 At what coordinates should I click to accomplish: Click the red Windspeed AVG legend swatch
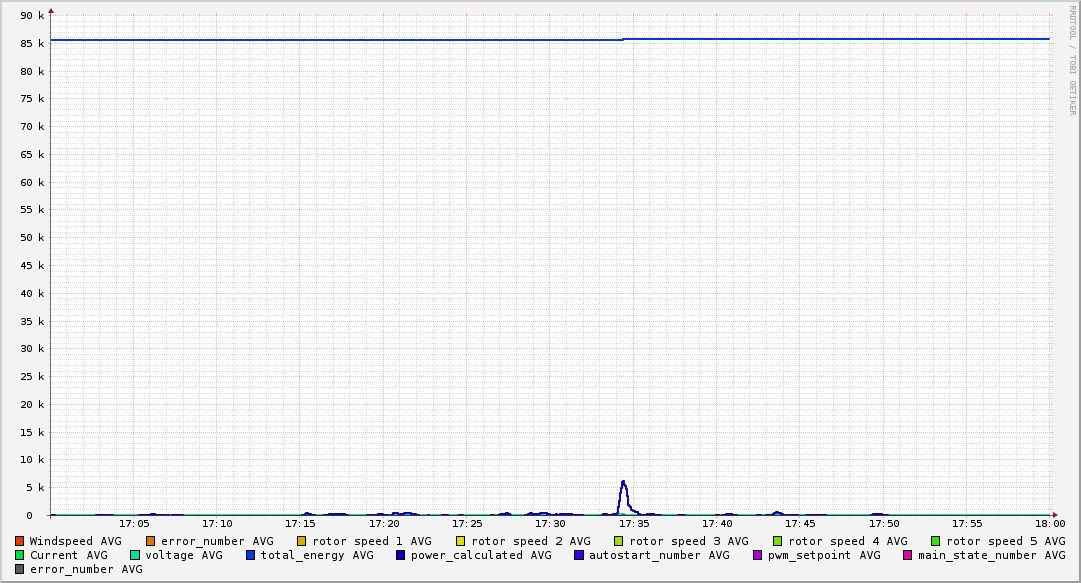tap(20, 541)
